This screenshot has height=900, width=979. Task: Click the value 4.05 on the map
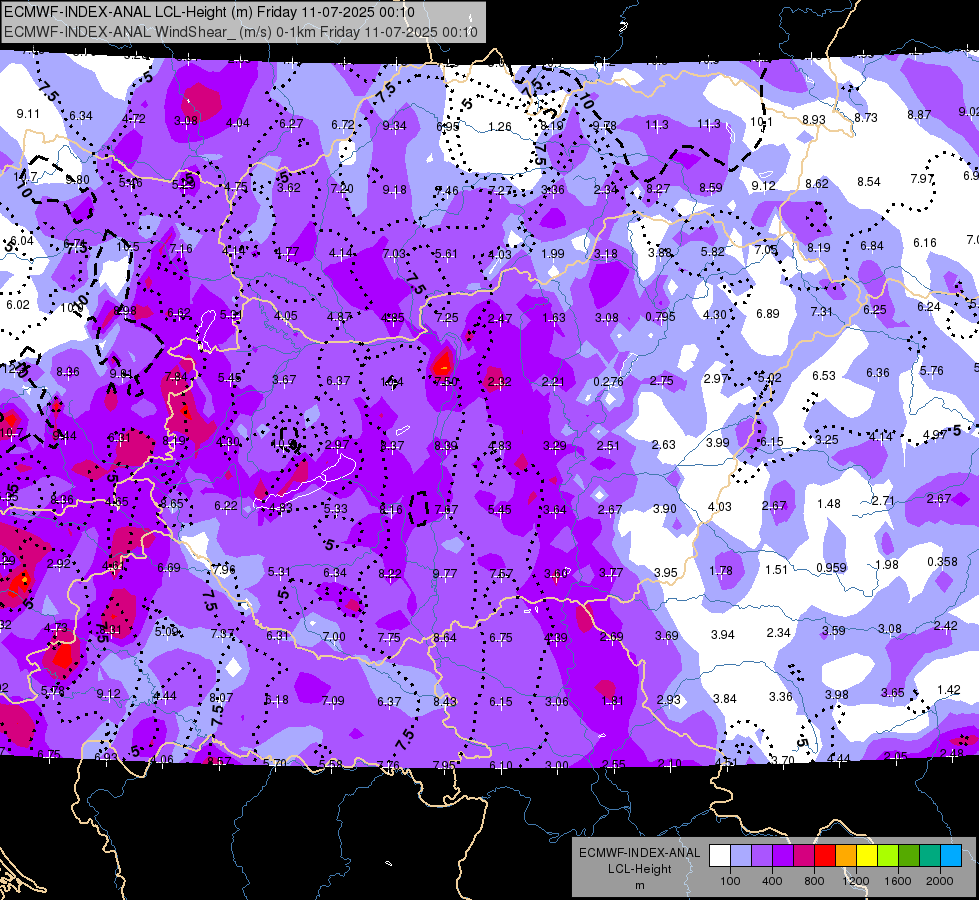point(285,316)
